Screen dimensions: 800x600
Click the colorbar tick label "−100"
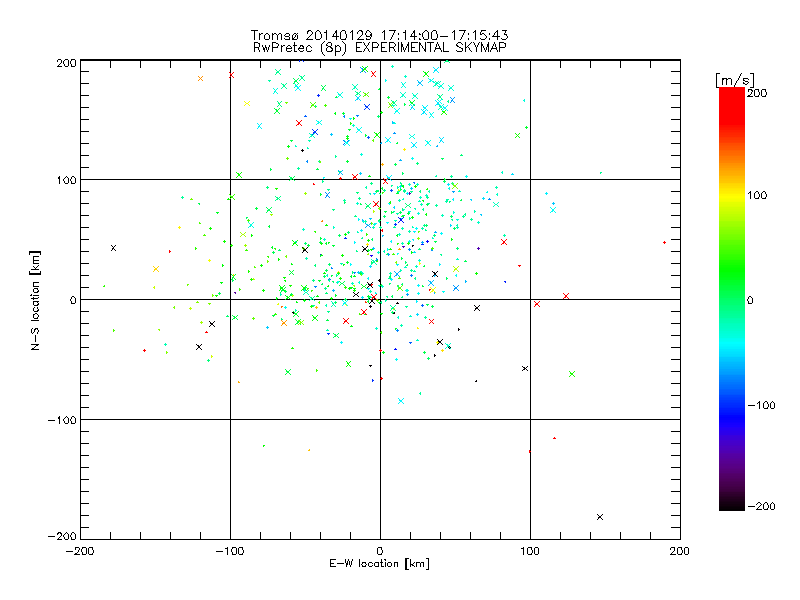pyautogui.click(x=761, y=405)
